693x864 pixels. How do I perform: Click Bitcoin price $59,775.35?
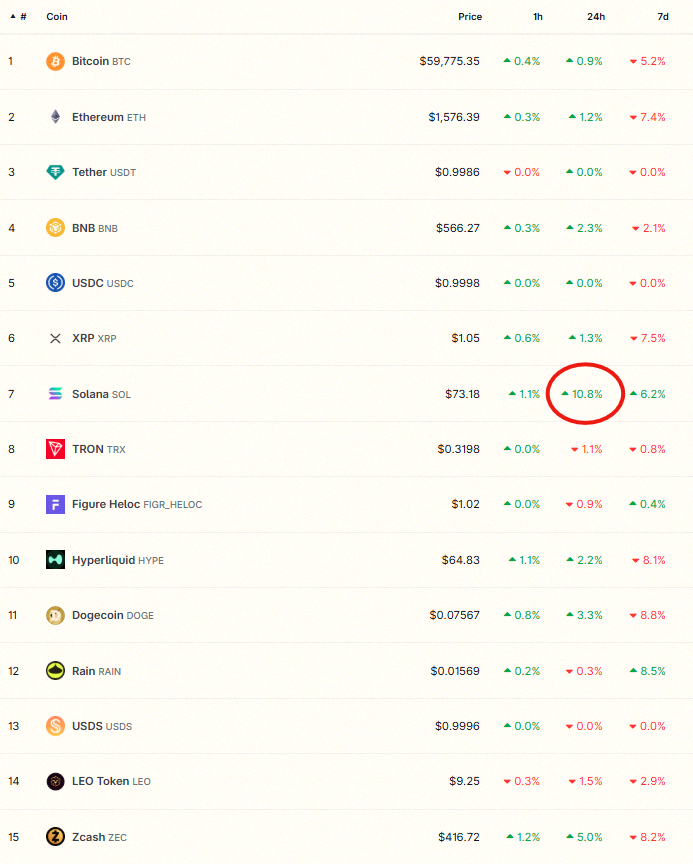click(450, 61)
